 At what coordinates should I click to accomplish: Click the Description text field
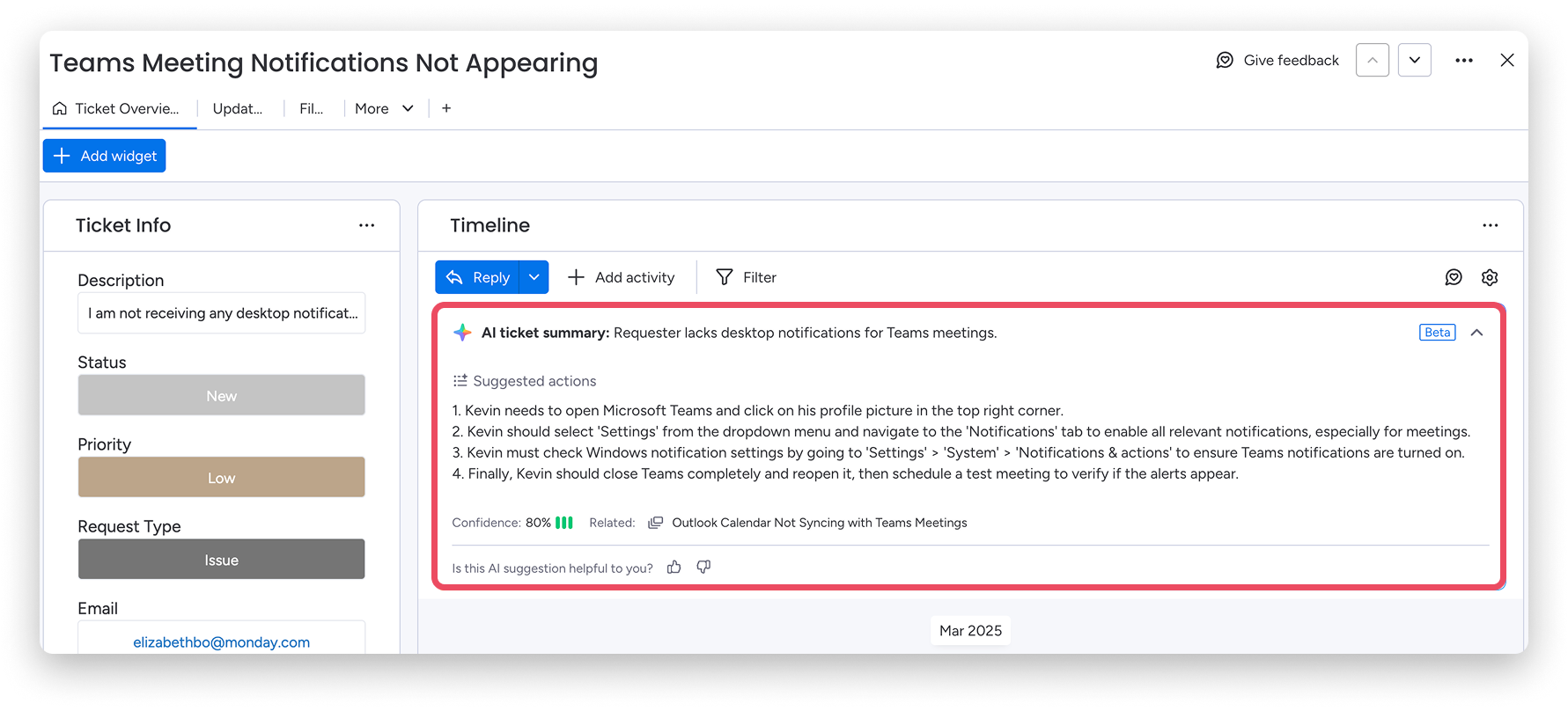pyautogui.click(x=222, y=313)
